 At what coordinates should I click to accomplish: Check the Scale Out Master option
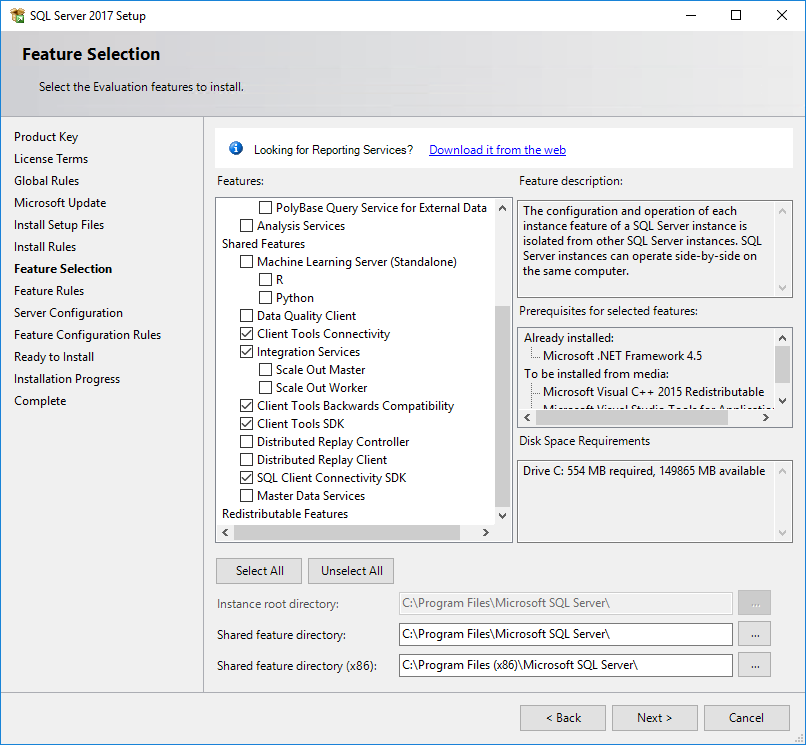tap(265, 370)
